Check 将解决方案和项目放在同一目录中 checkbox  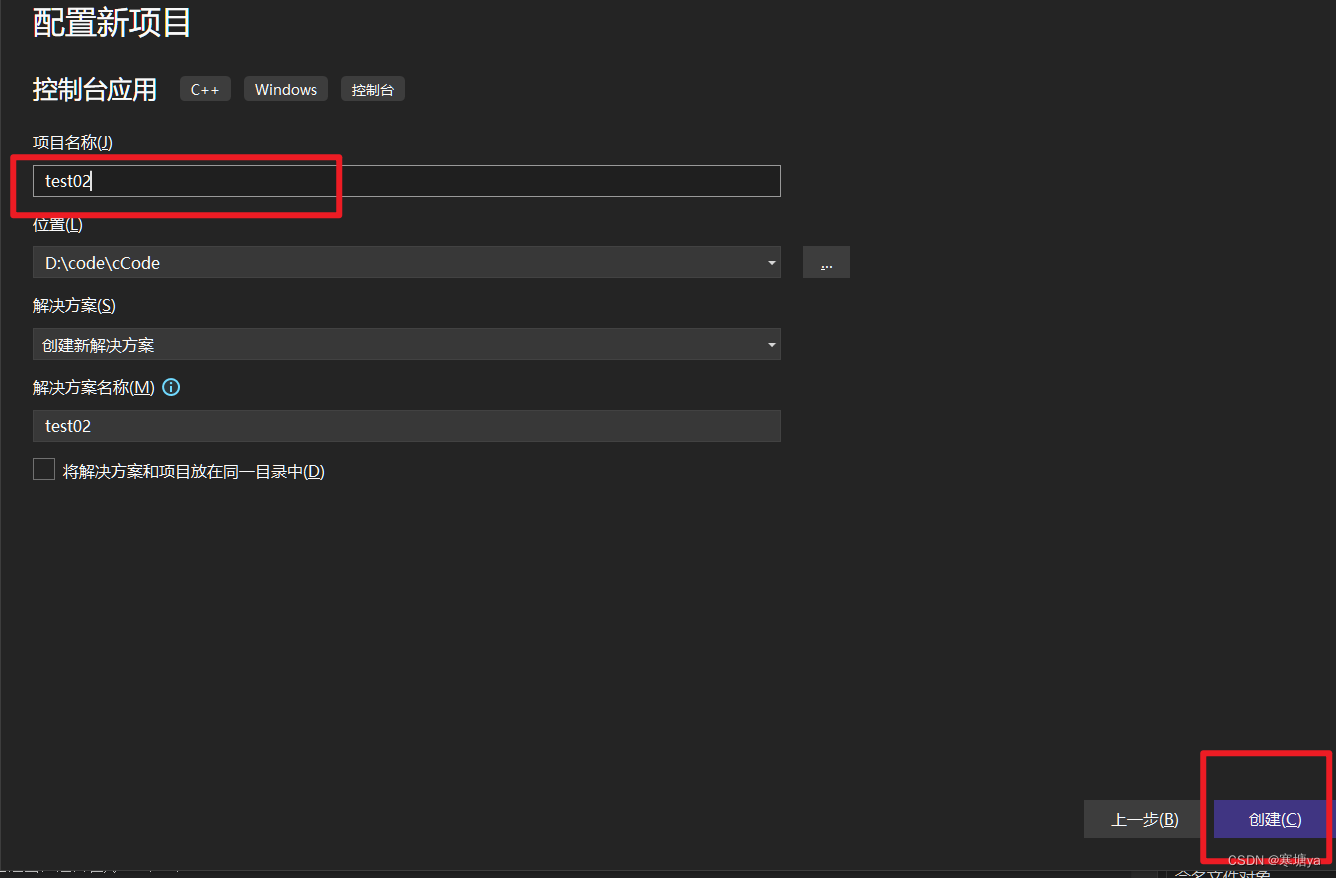click(x=44, y=470)
